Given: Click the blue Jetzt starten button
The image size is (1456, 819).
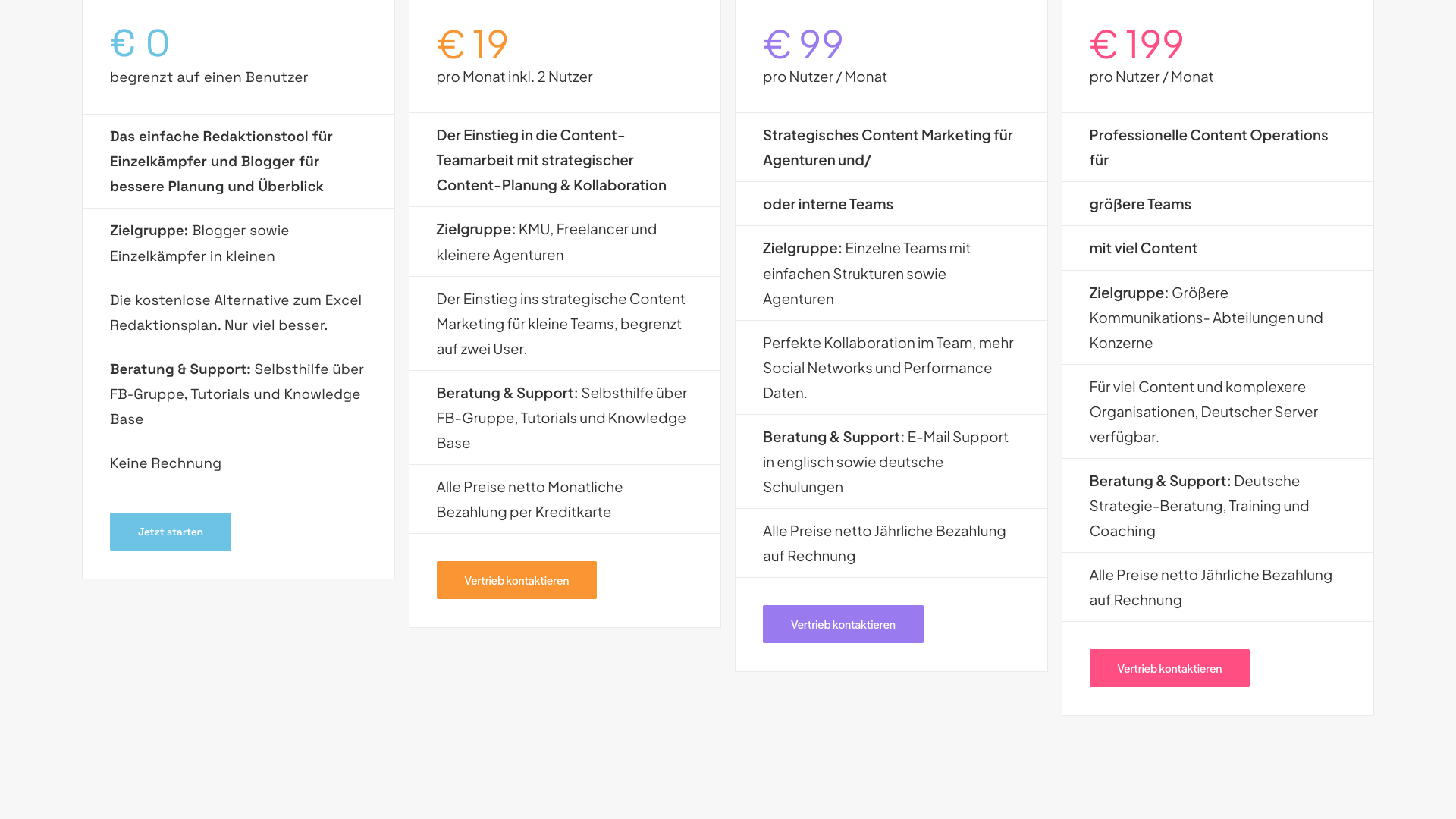Looking at the screenshot, I should pos(170,531).
